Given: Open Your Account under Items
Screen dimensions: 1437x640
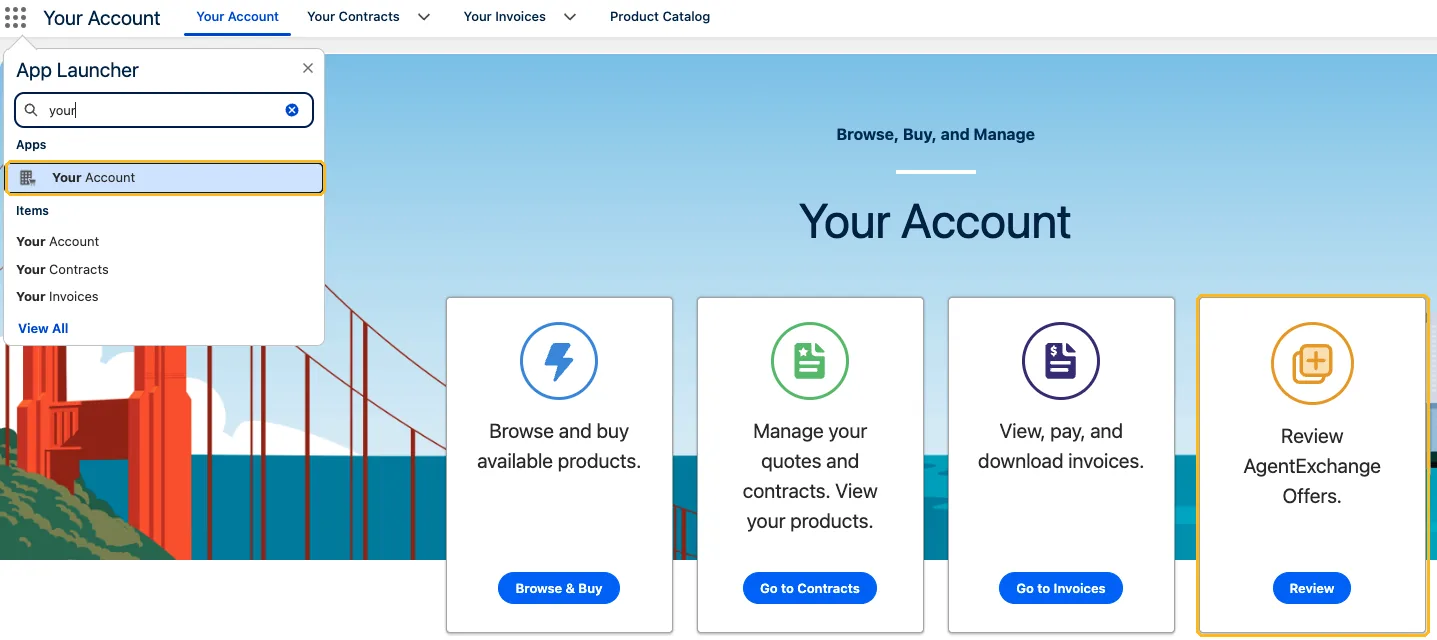Looking at the screenshot, I should tap(58, 242).
